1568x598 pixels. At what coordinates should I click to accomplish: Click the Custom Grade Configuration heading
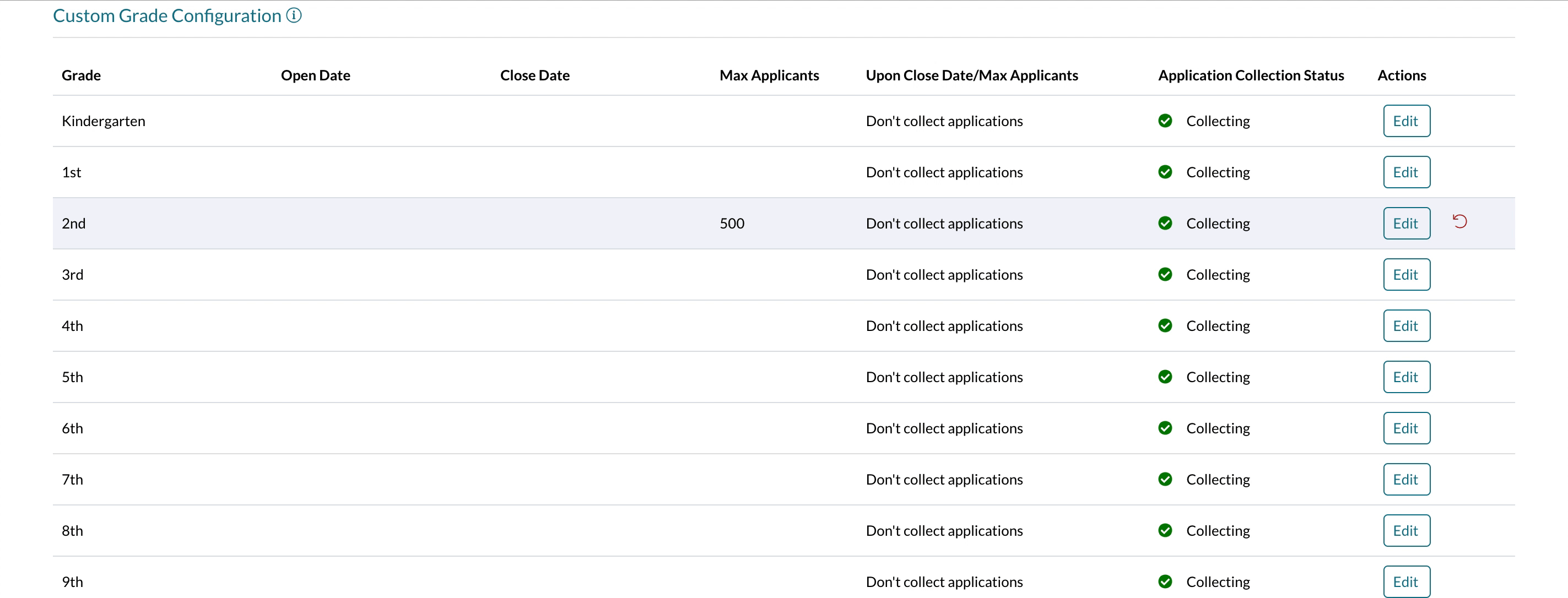(167, 15)
